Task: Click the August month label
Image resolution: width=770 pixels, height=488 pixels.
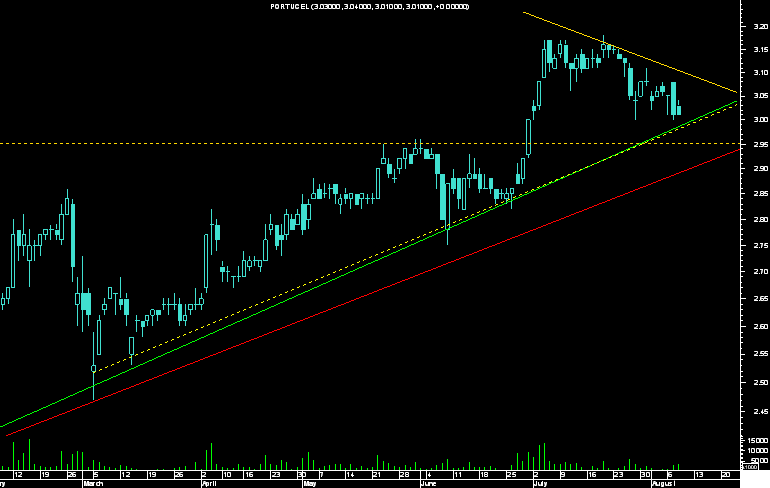Action: [664, 484]
